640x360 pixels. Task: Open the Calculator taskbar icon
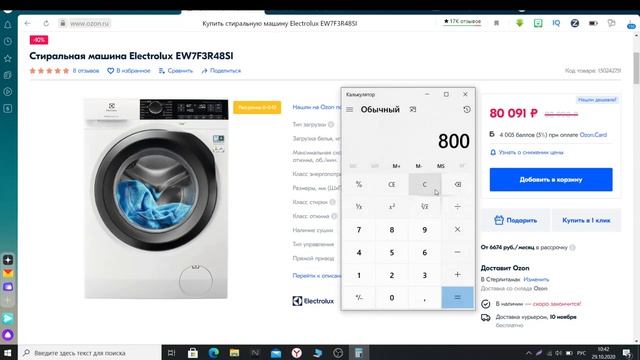(359, 353)
